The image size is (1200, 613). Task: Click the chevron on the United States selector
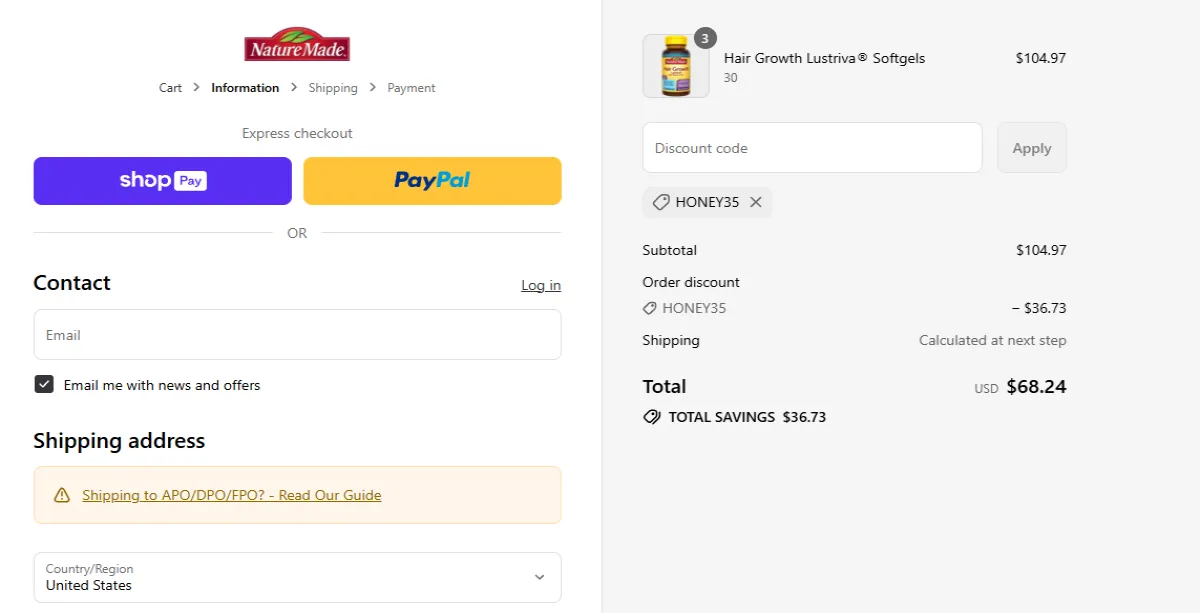(x=538, y=577)
